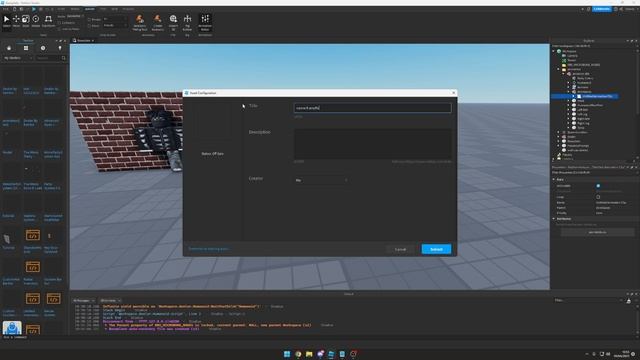Open the All Messages dropdown in Output

click(x=84, y=301)
